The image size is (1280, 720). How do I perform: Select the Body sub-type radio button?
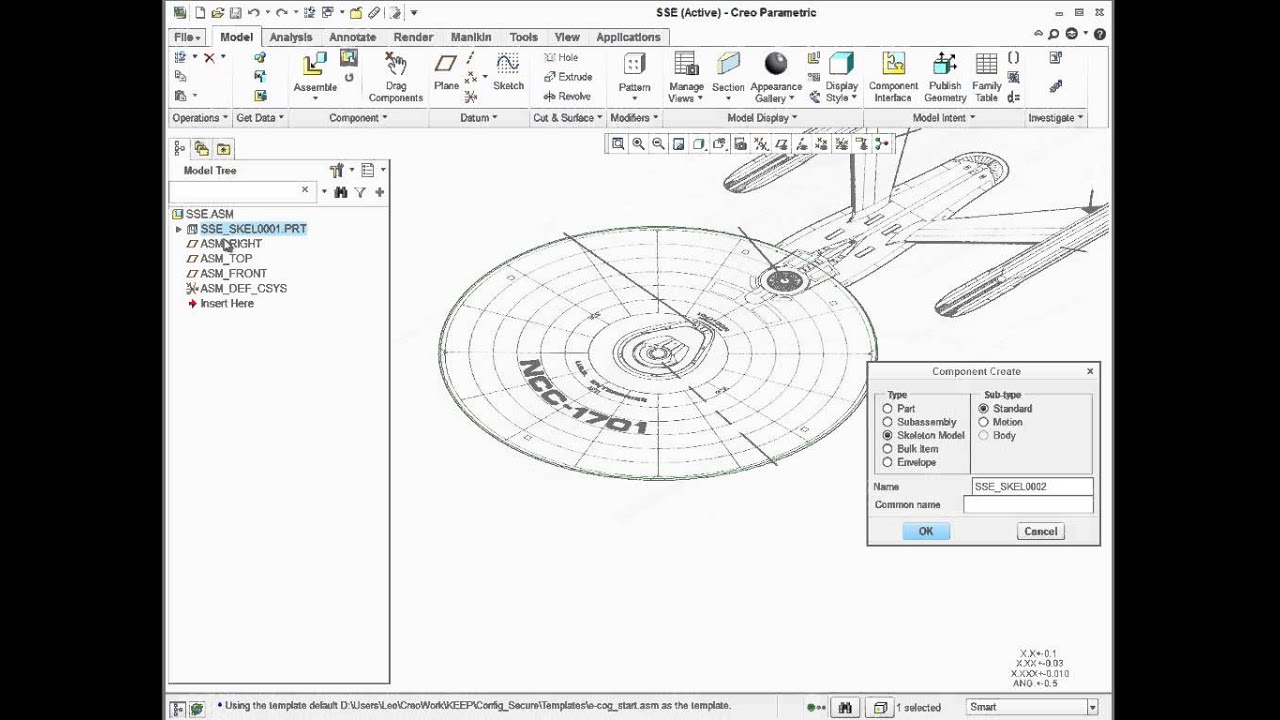pyautogui.click(x=984, y=436)
